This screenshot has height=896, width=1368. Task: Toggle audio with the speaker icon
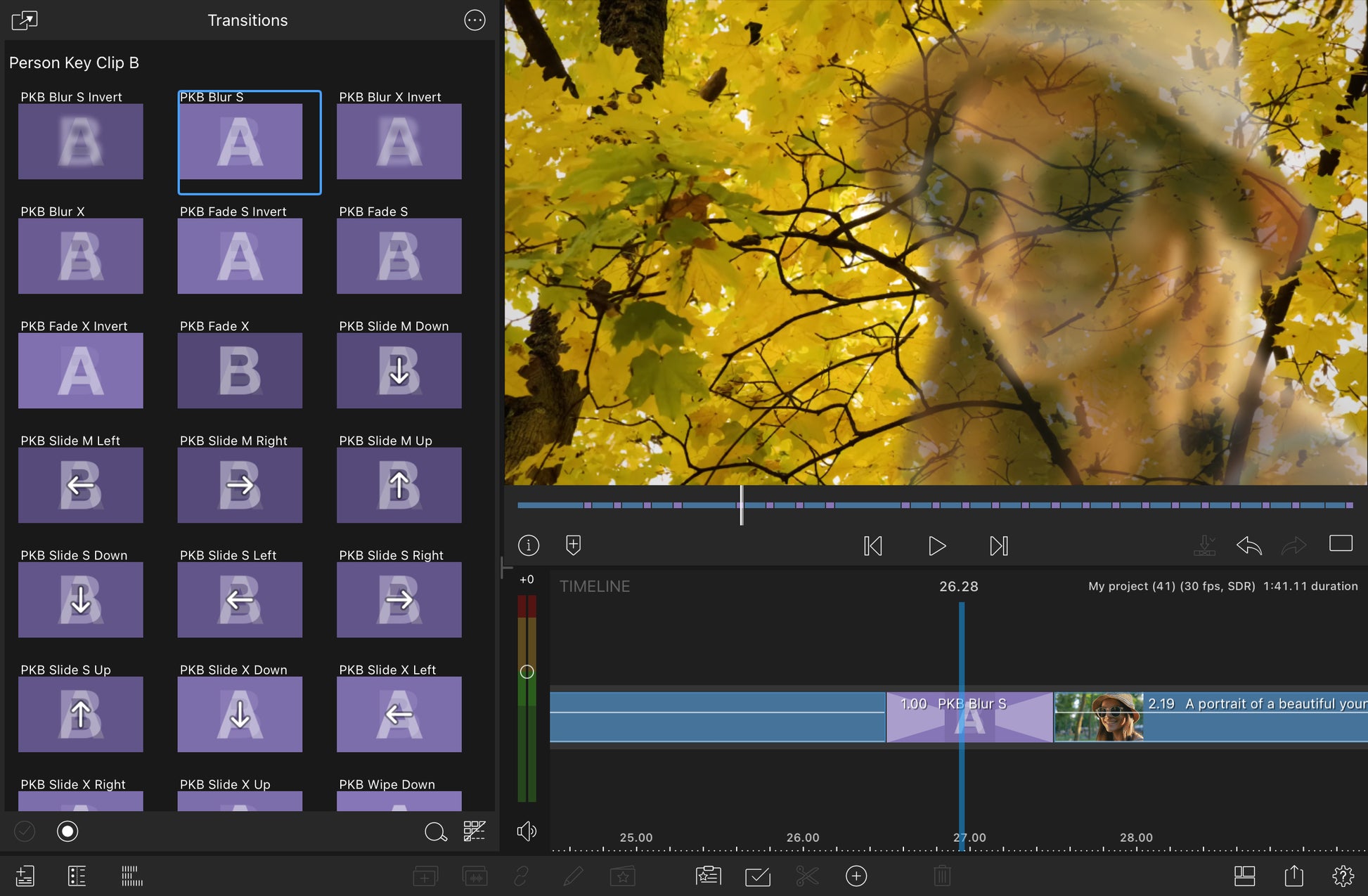(x=527, y=832)
